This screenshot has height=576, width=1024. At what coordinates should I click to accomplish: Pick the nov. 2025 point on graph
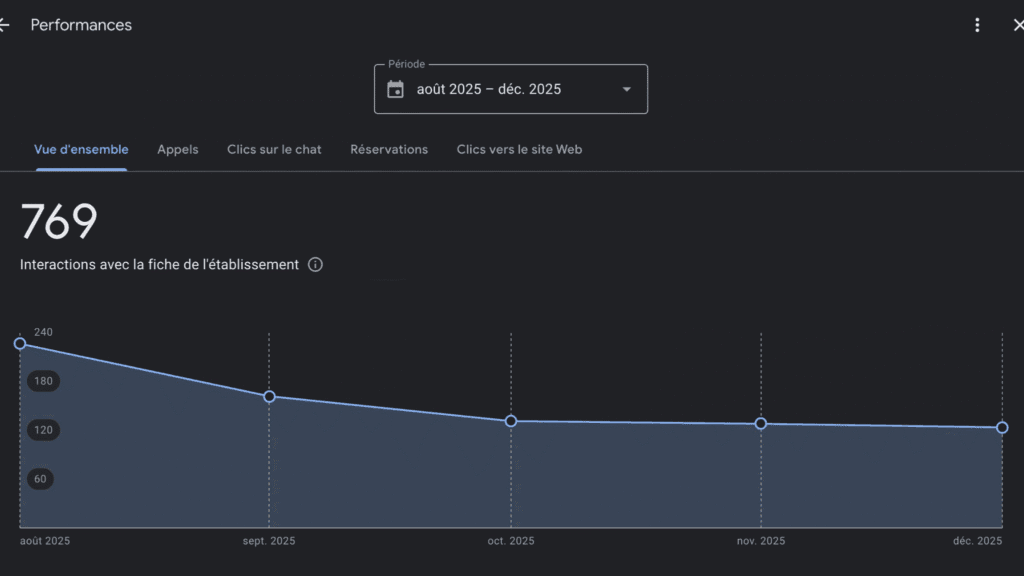[761, 424]
